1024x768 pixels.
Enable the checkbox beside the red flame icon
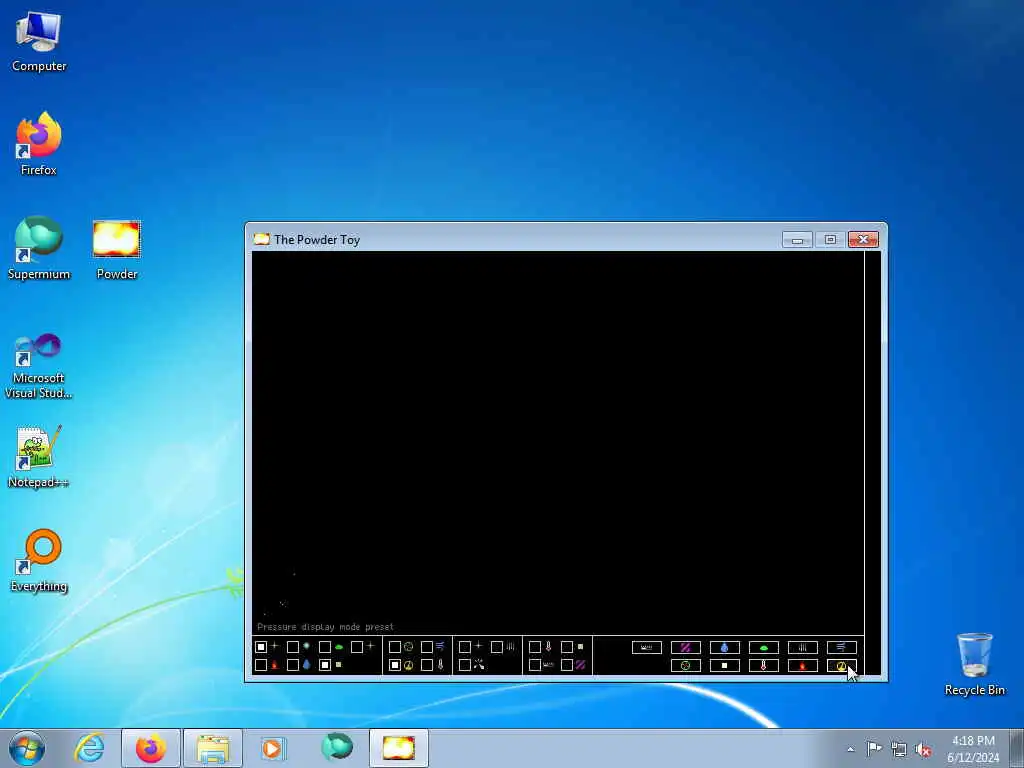[261, 665]
